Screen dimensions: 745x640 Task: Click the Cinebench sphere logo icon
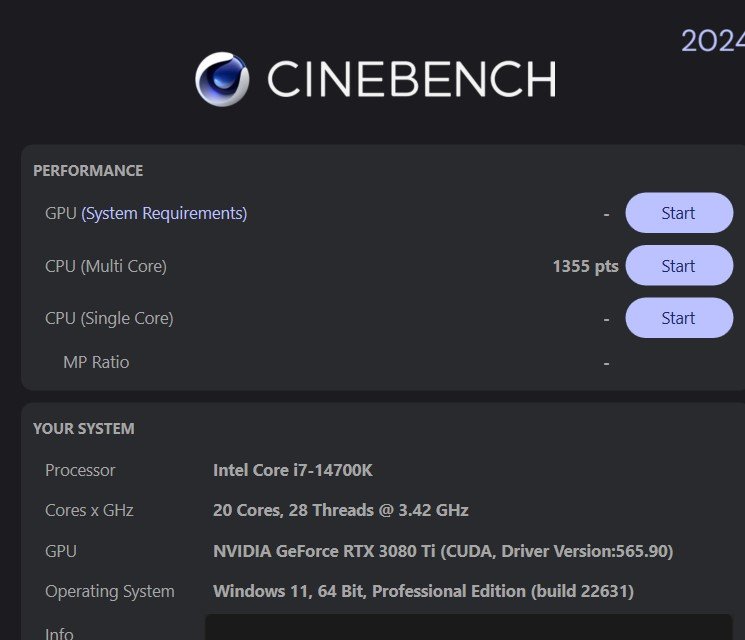(x=222, y=79)
